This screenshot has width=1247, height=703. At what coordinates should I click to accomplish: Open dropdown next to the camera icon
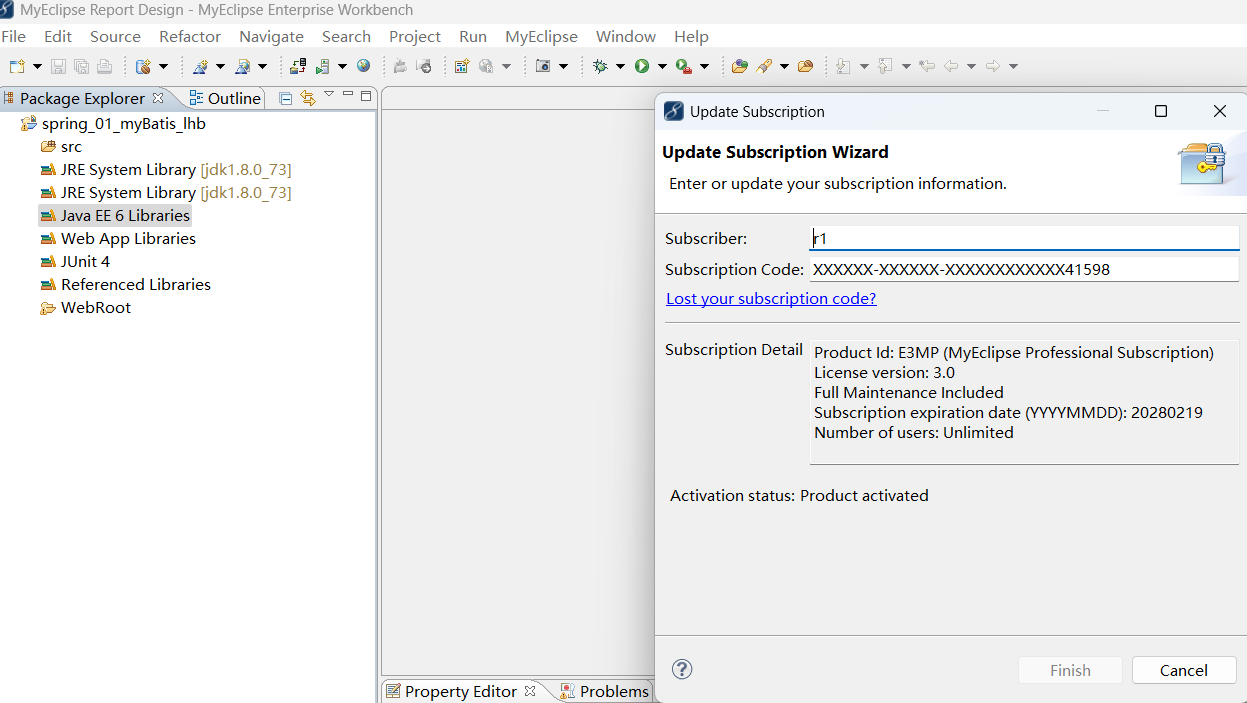click(563, 66)
